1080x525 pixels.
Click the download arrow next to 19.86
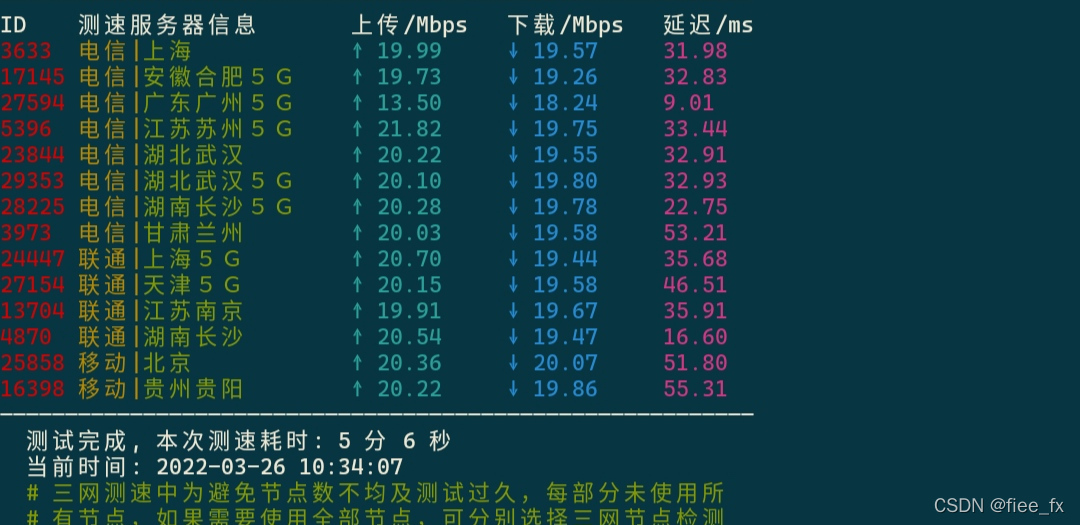(x=513, y=389)
